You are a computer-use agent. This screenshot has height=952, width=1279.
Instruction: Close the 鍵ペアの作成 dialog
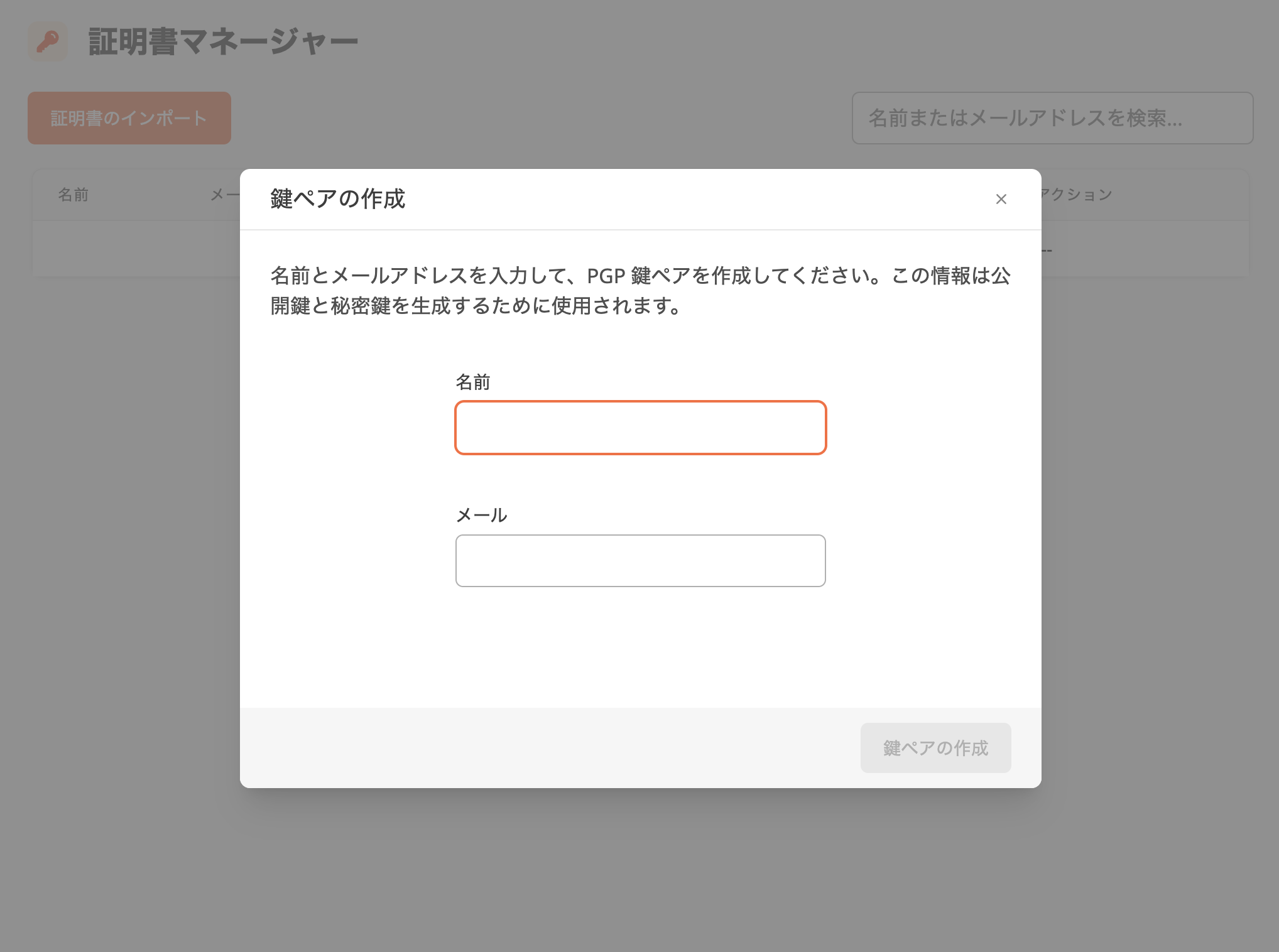click(x=1001, y=199)
